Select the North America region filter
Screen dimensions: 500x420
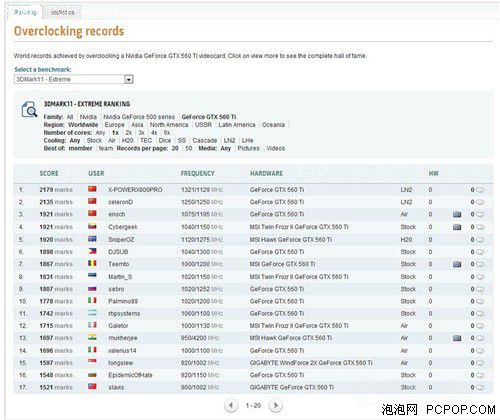point(169,125)
